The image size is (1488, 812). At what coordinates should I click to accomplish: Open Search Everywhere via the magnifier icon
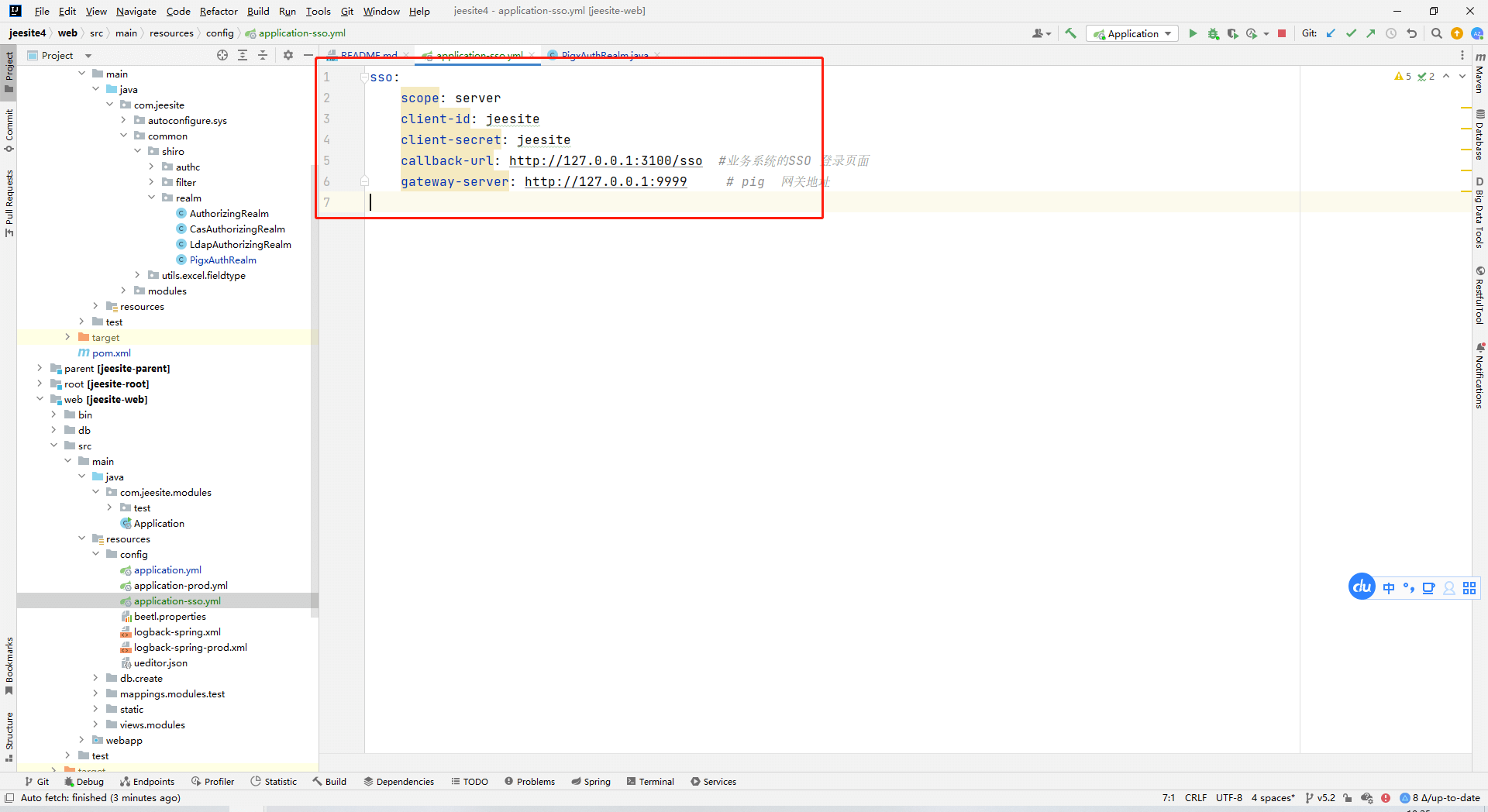click(x=1436, y=33)
